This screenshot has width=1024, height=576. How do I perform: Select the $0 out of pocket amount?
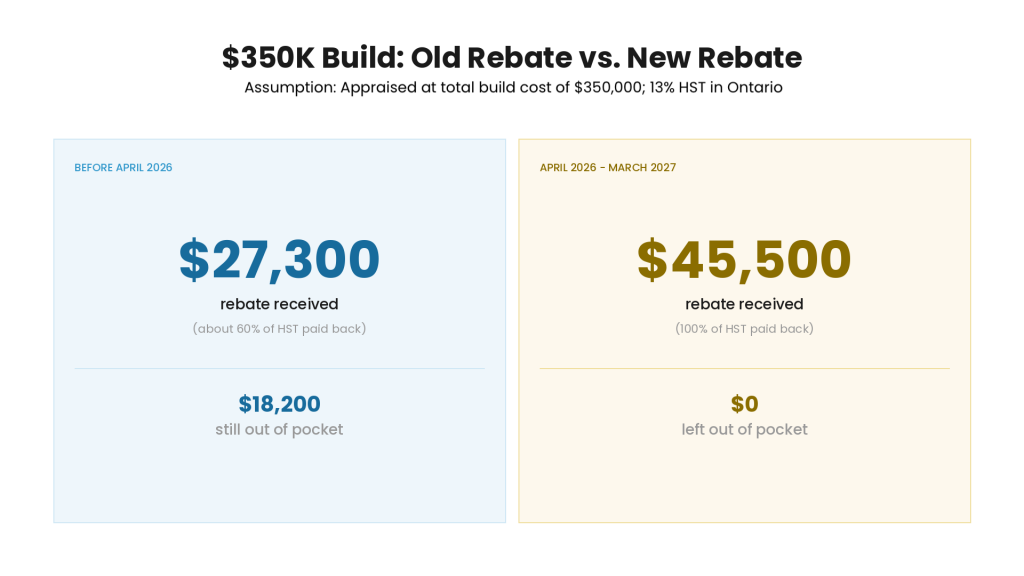(x=744, y=404)
